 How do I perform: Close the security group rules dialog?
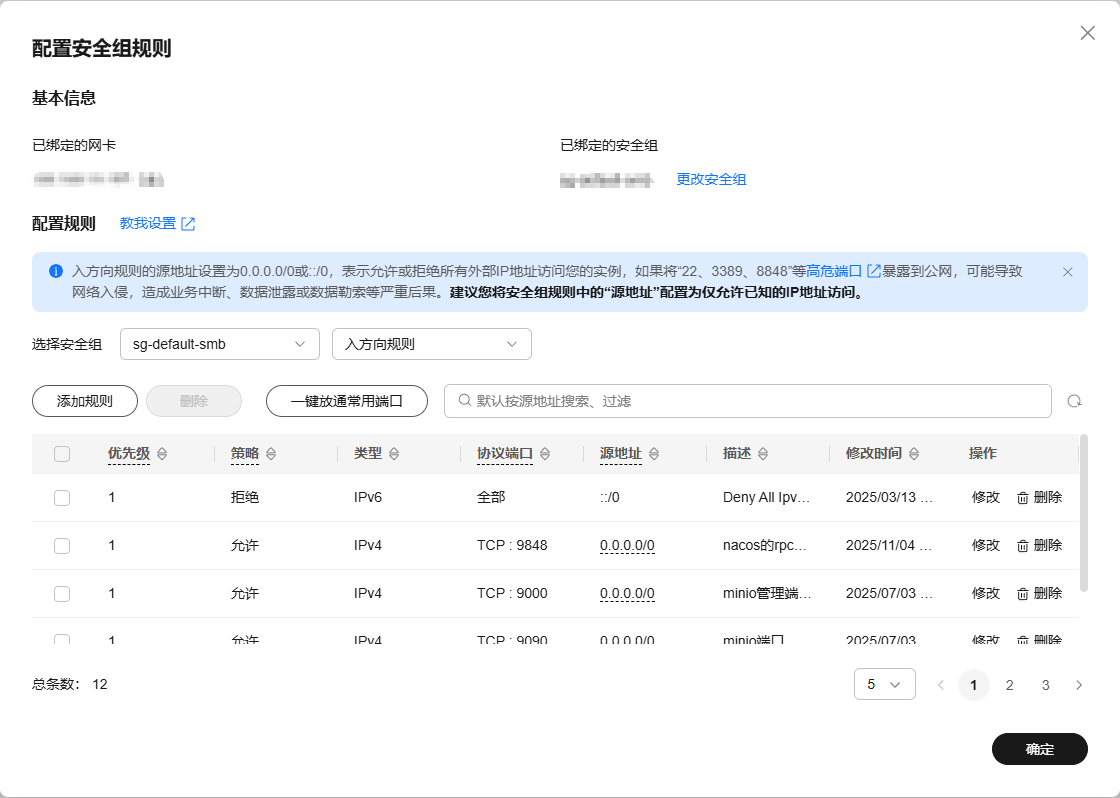point(1087,33)
